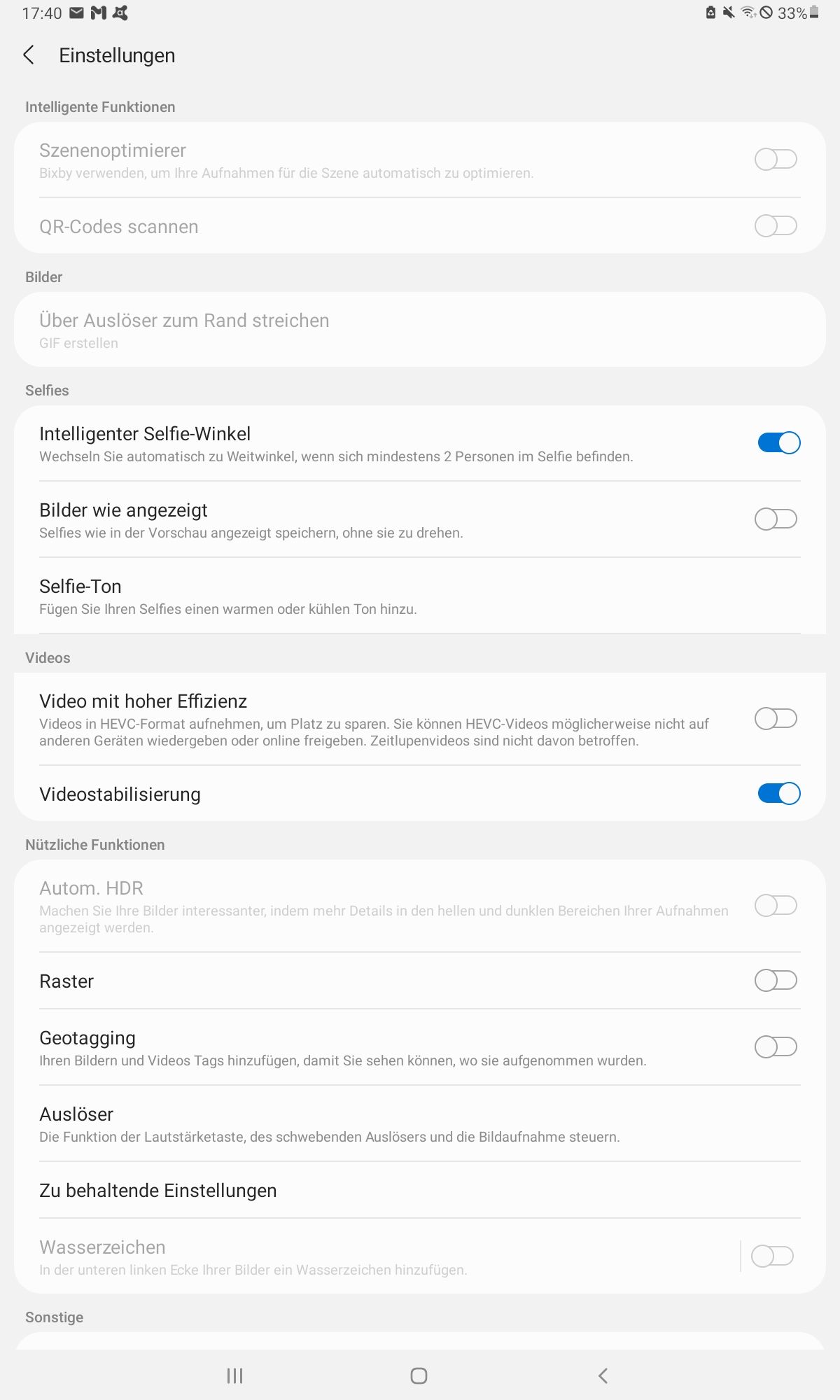Open Über Auslöser zum Rand streichen
This screenshot has height=1400, width=840.
[x=420, y=330]
